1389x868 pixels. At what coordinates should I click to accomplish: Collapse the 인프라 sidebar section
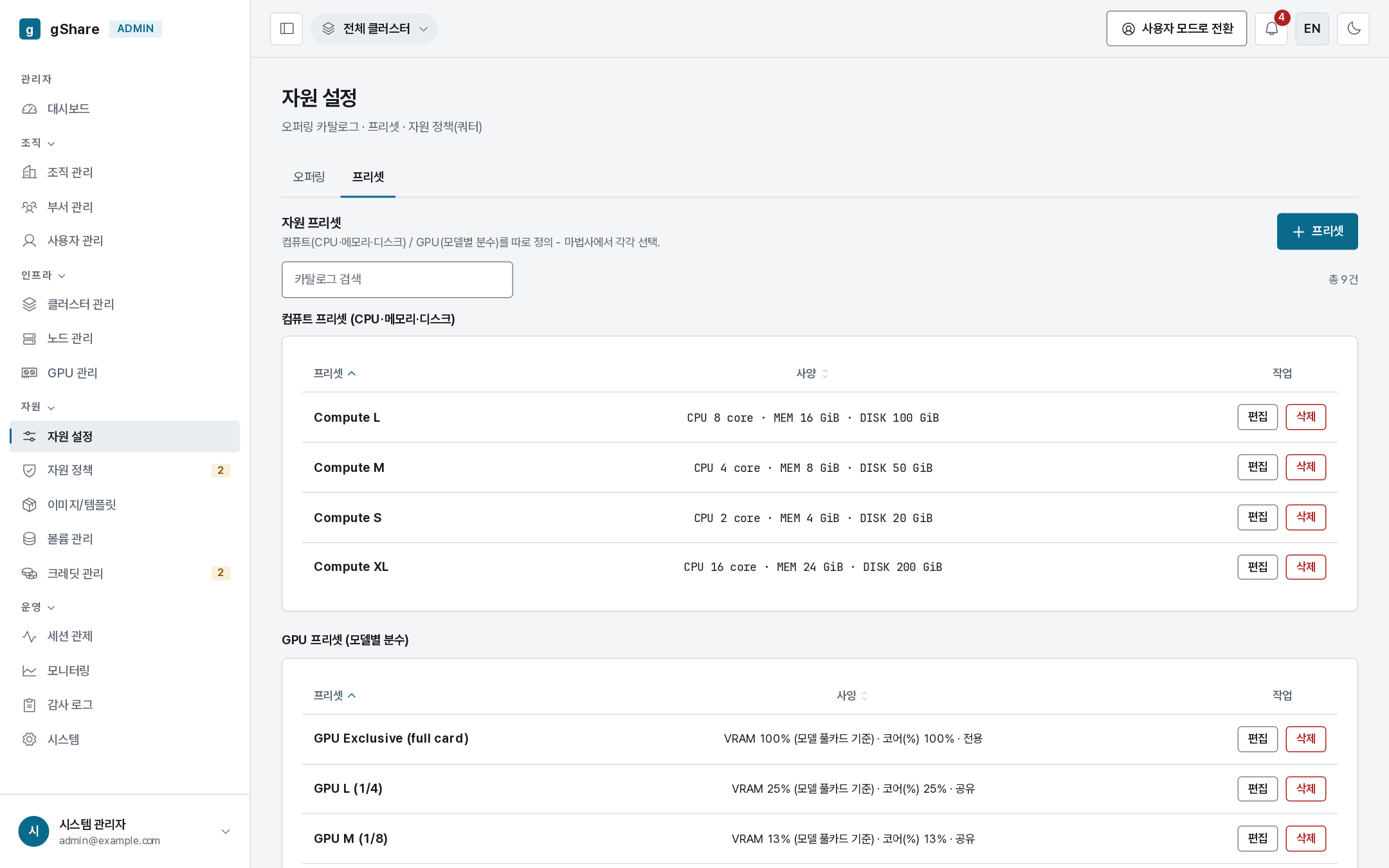[43, 275]
